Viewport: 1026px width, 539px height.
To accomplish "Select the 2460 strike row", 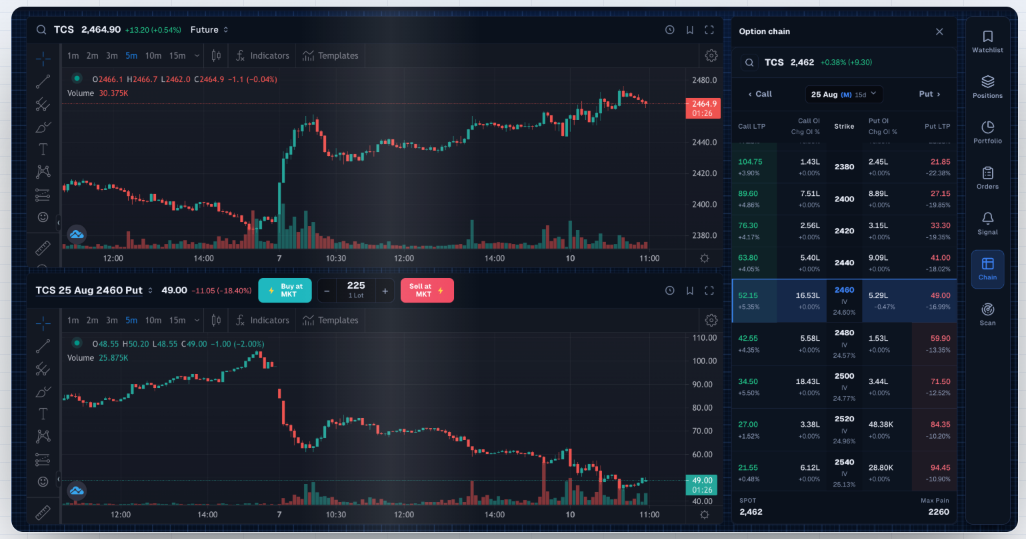I will pos(844,301).
